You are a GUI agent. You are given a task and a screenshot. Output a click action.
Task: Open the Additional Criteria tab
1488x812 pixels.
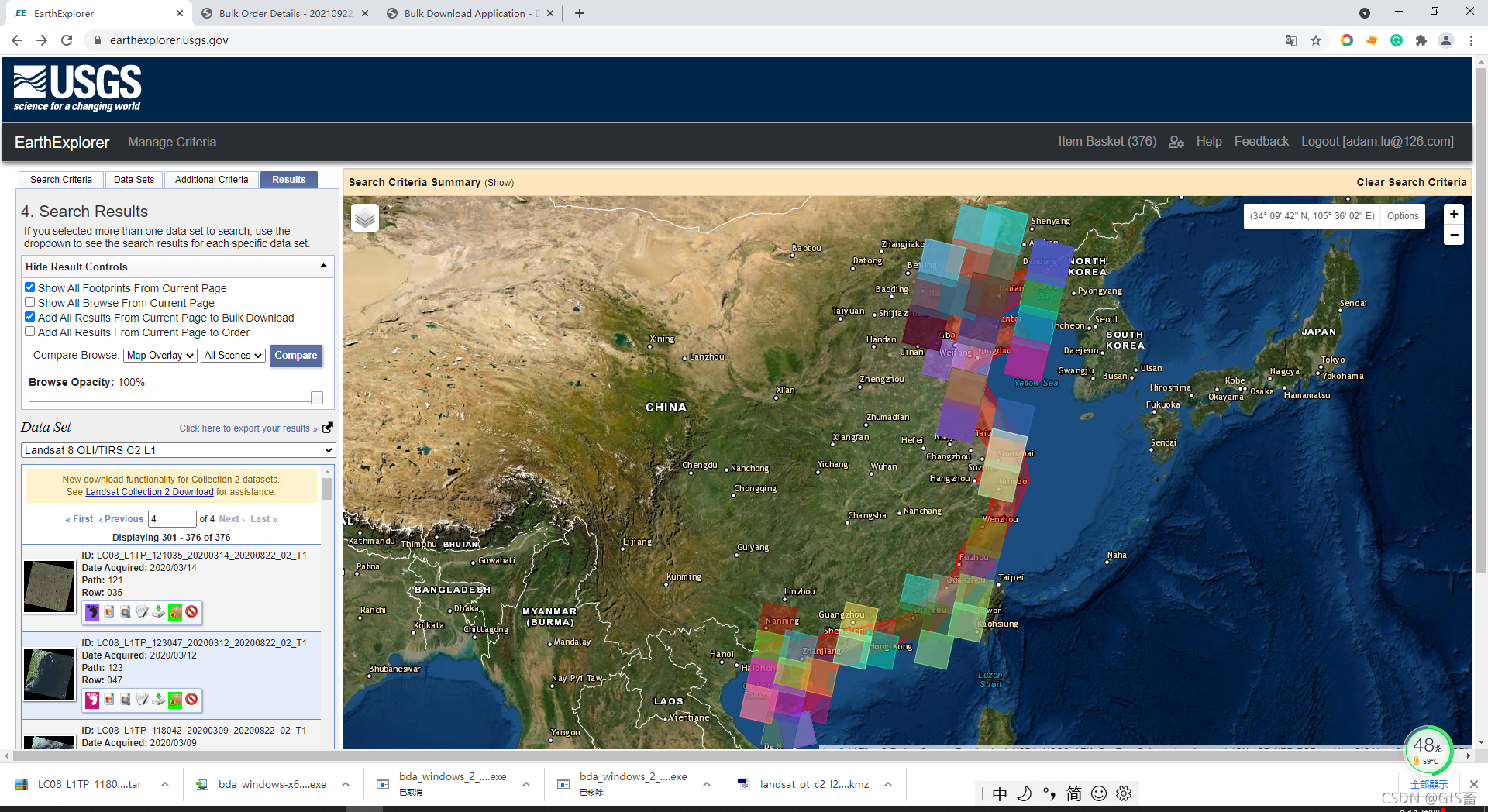tap(212, 180)
